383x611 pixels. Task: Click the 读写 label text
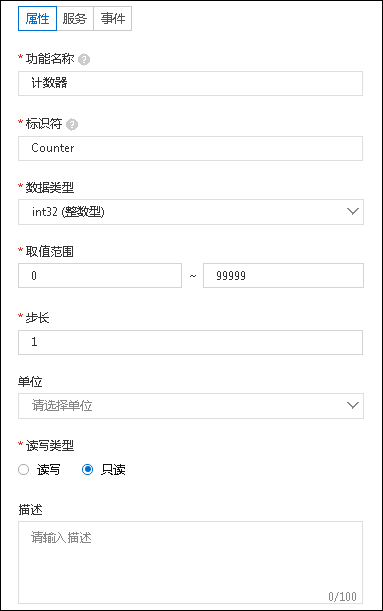pyautogui.click(x=48, y=470)
